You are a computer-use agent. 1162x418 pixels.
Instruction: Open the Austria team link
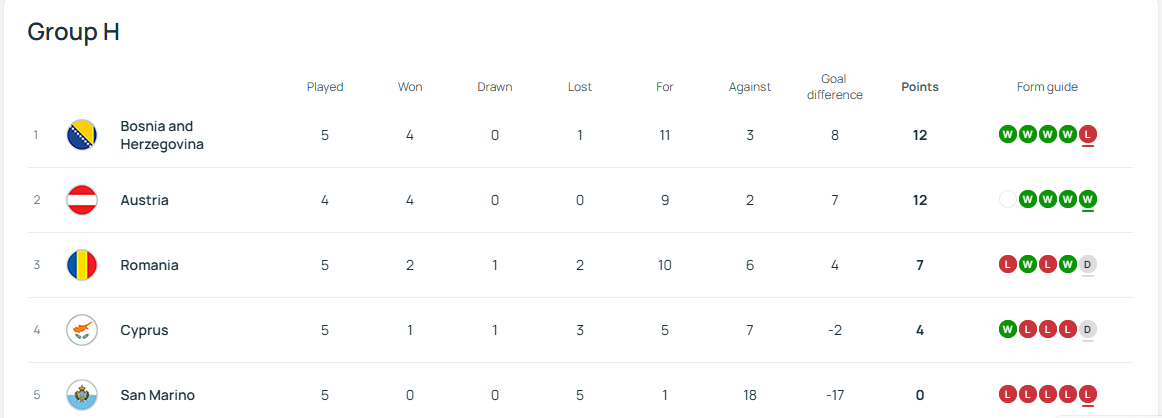144,200
